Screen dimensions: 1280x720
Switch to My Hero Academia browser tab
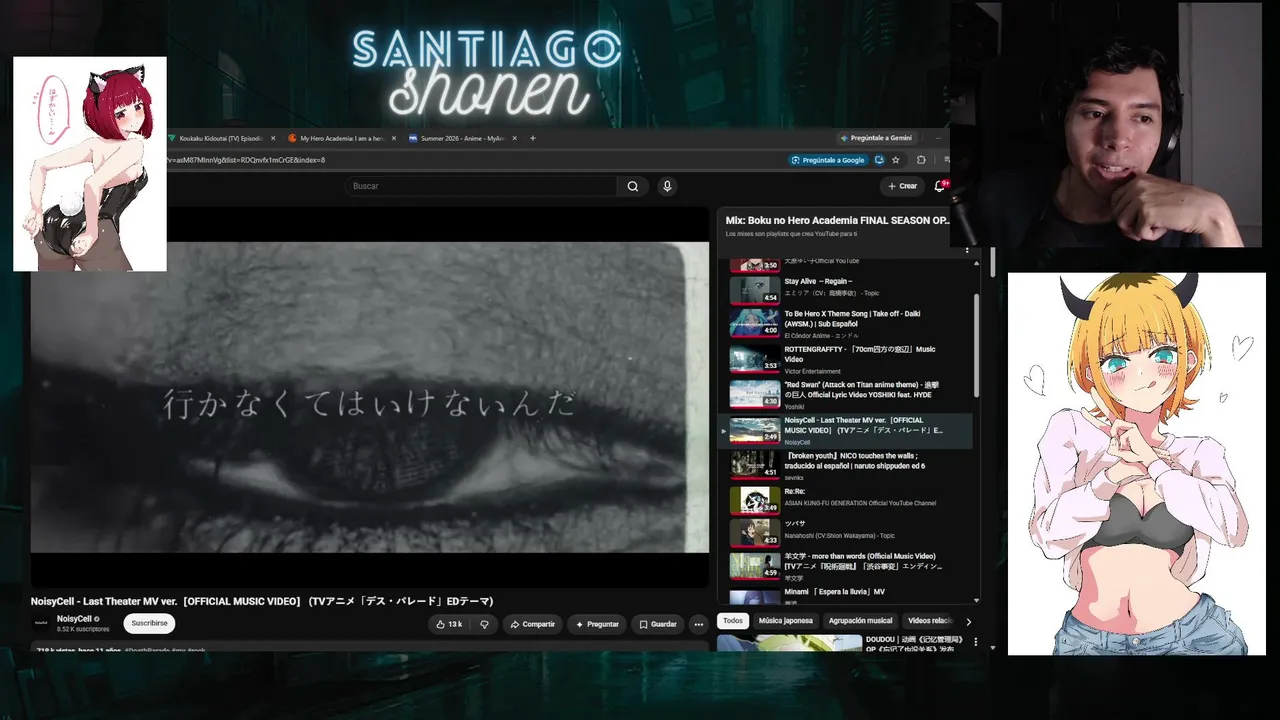(x=342, y=138)
